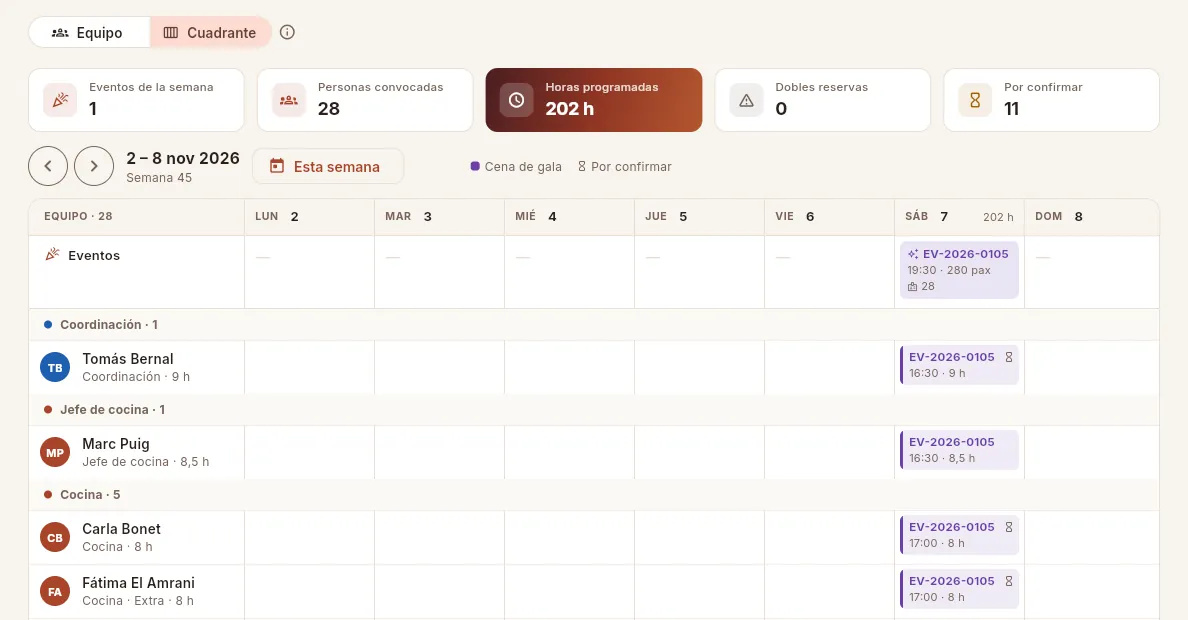Viewport: 1188px width, 620px height.
Task: Click the sparkle icon on the EV-2026-0105 event card
Action: pyautogui.click(x=913, y=254)
